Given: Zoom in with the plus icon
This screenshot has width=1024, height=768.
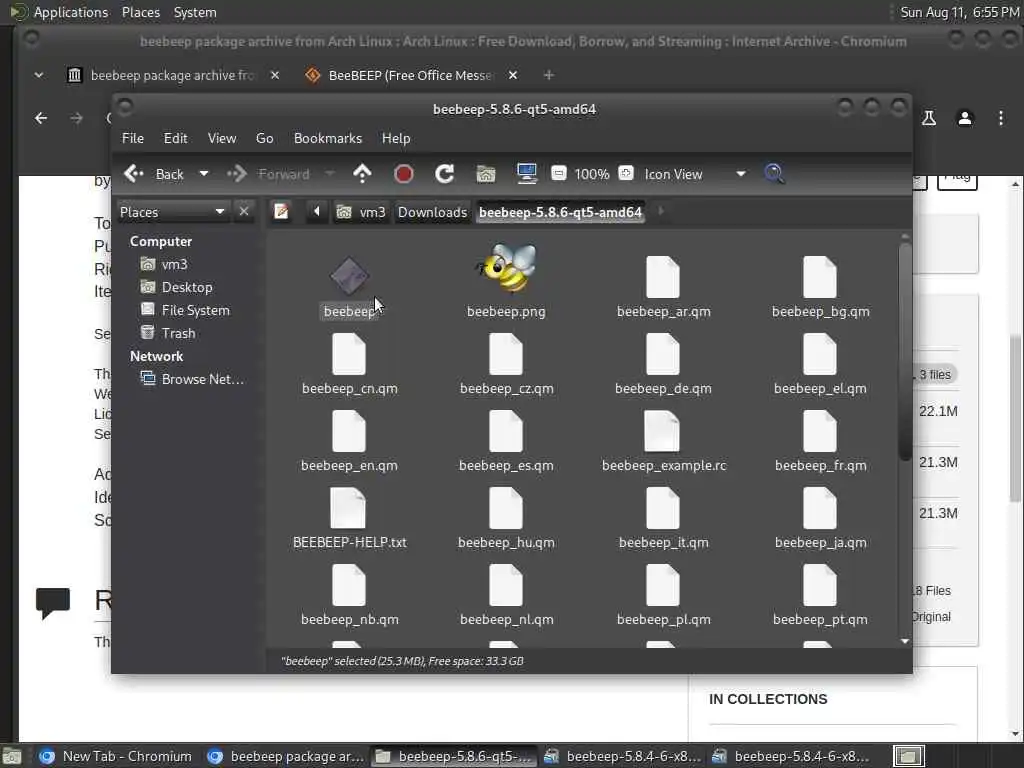Looking at the screenshot, I should 626,174.
